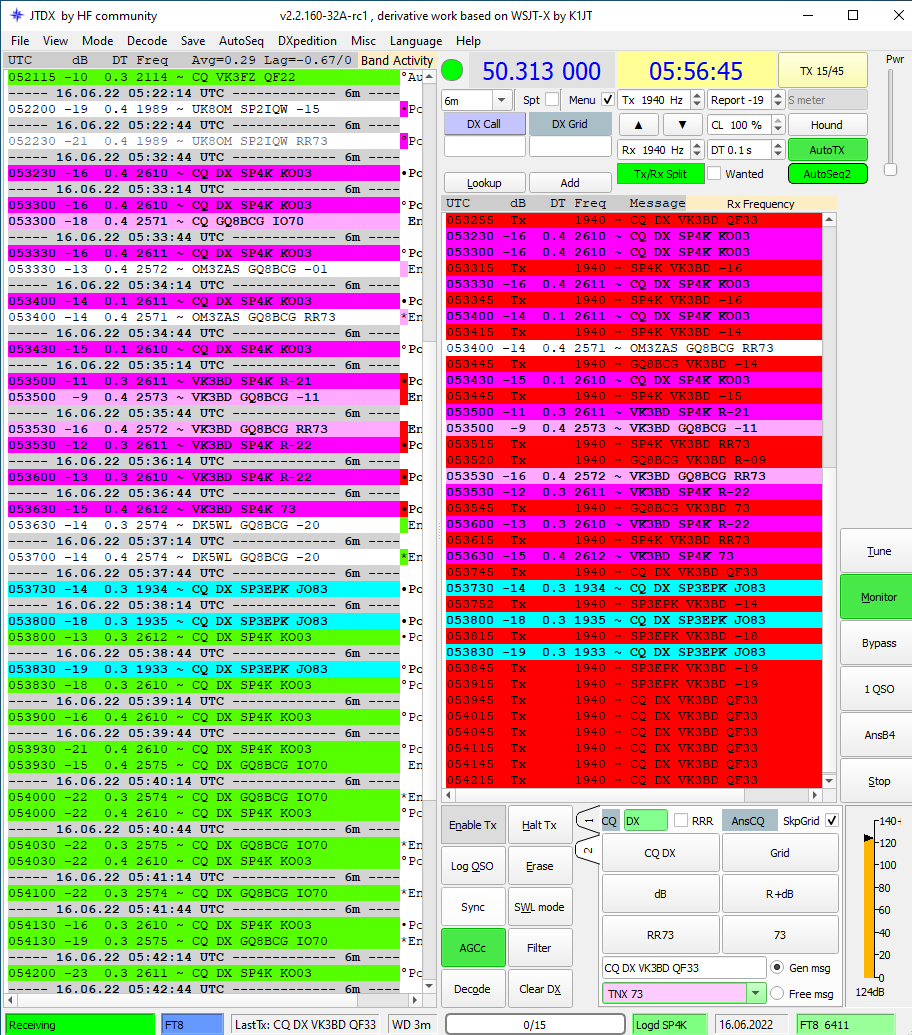Click the Rx Frequency scroll-right arrow
Image resolution: width=912 pixels, height=1035 pixels.
[815, 795]
